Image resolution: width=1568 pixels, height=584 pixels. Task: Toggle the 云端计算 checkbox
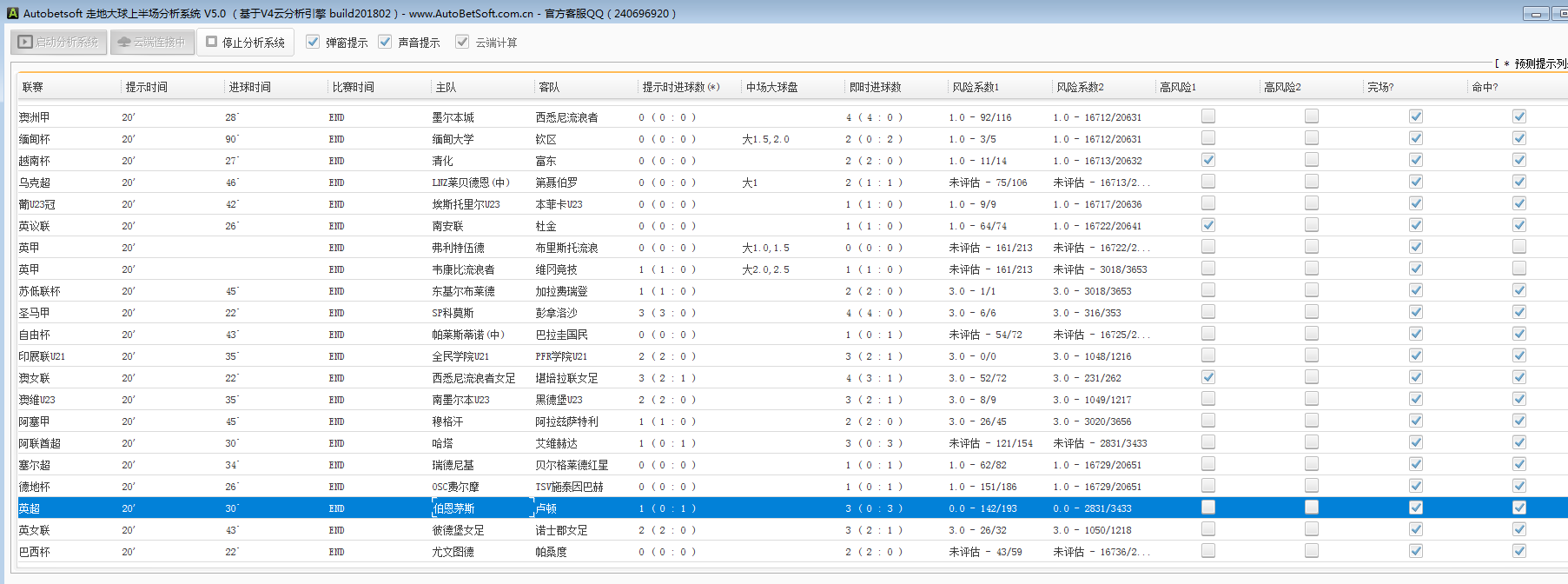click(462, 42)
